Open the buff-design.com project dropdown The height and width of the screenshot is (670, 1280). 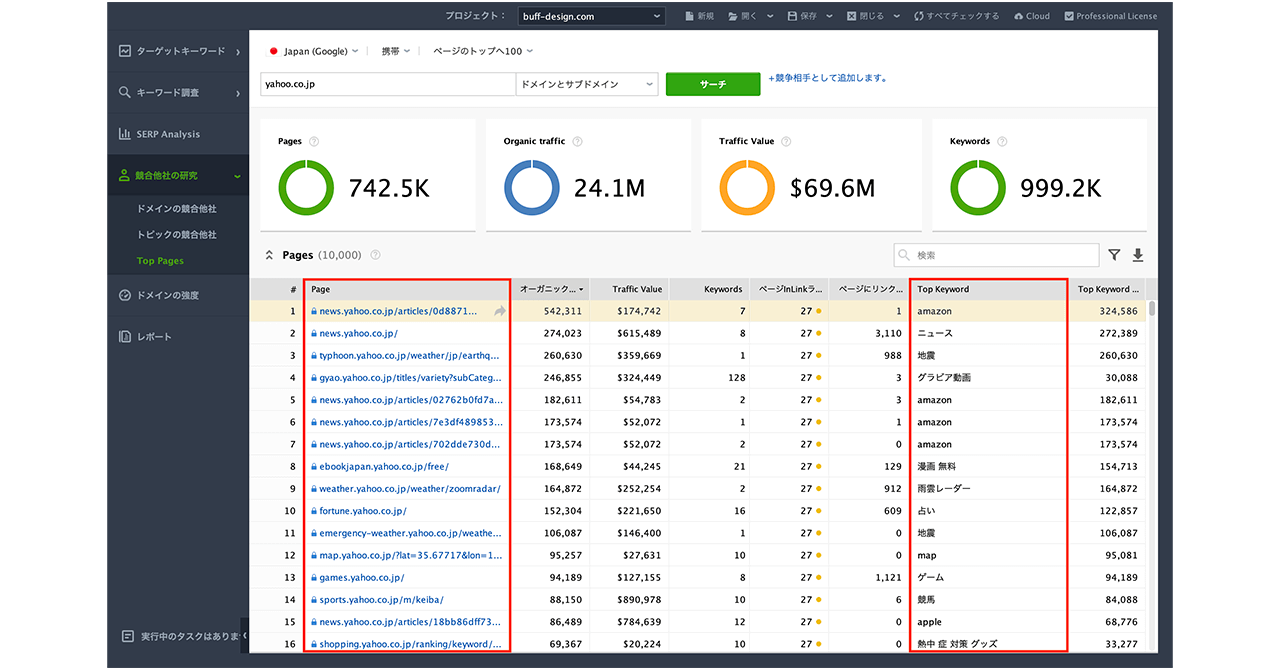[591, 16]
